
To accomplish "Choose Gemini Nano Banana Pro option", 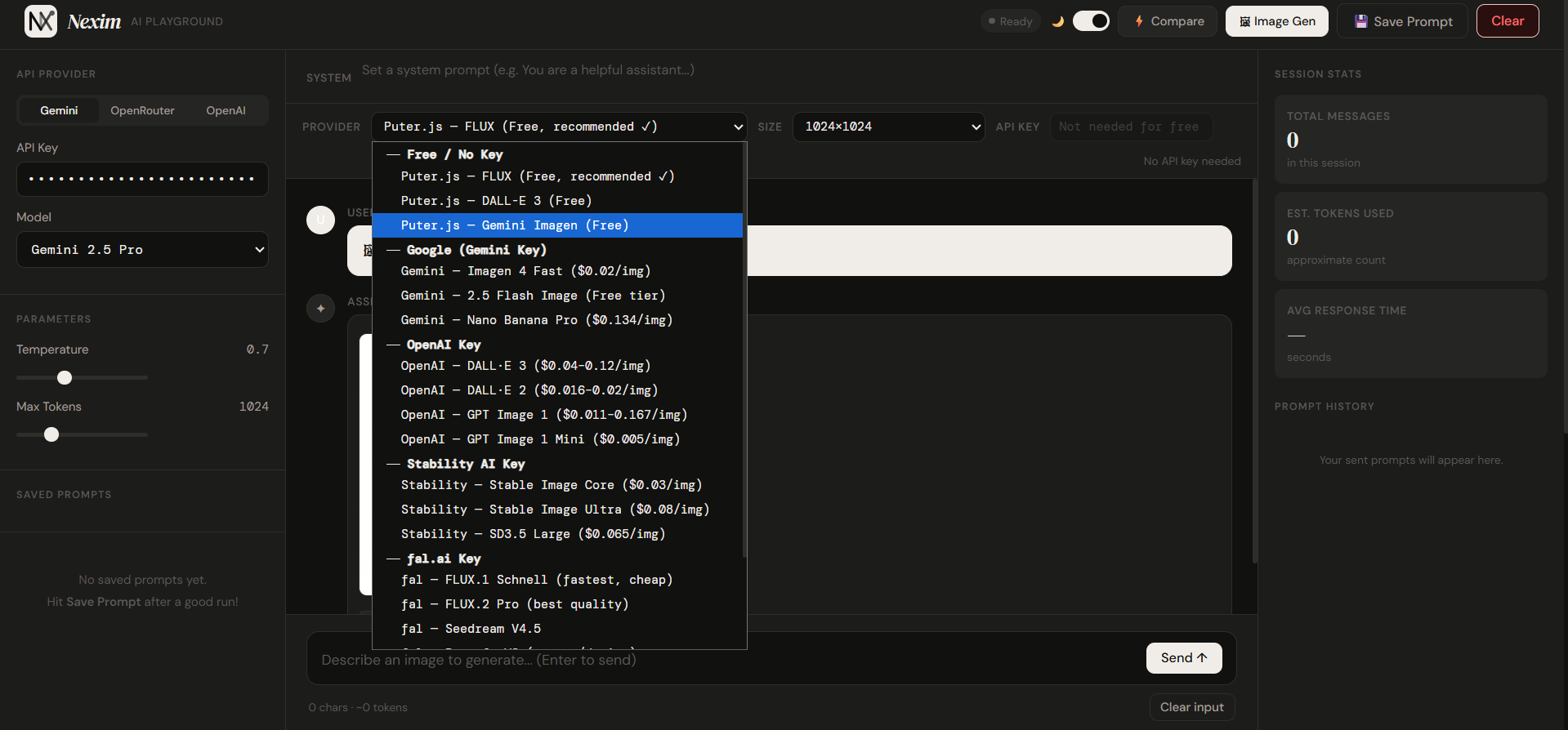I will [x=557, y=320].
